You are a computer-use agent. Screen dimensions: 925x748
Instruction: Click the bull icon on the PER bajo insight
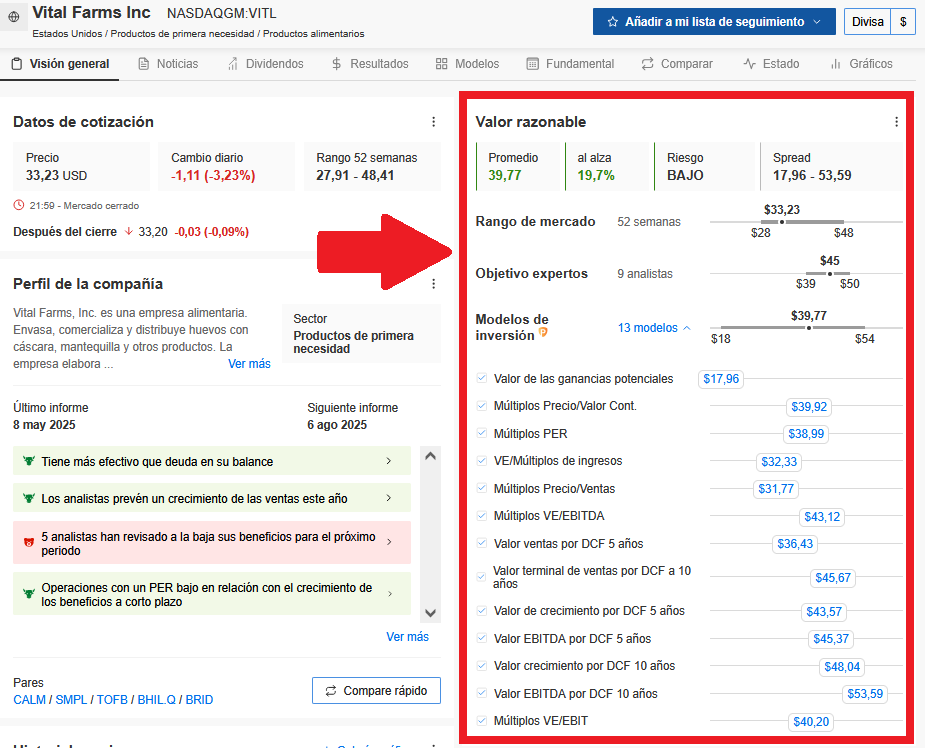(x=28, y=594)
